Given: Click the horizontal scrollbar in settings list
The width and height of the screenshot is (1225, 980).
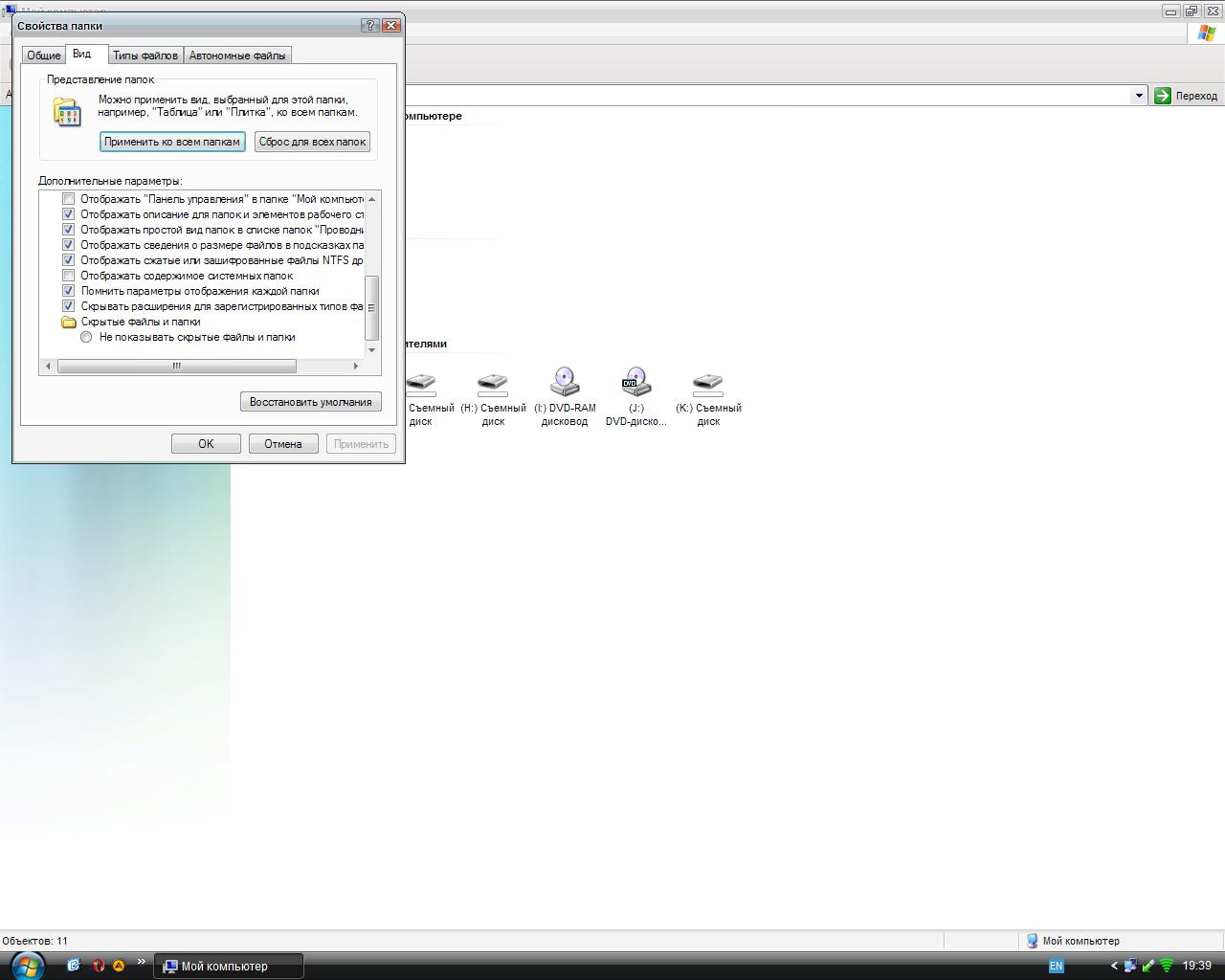Looking at the screenshot, I should (177, 366).
